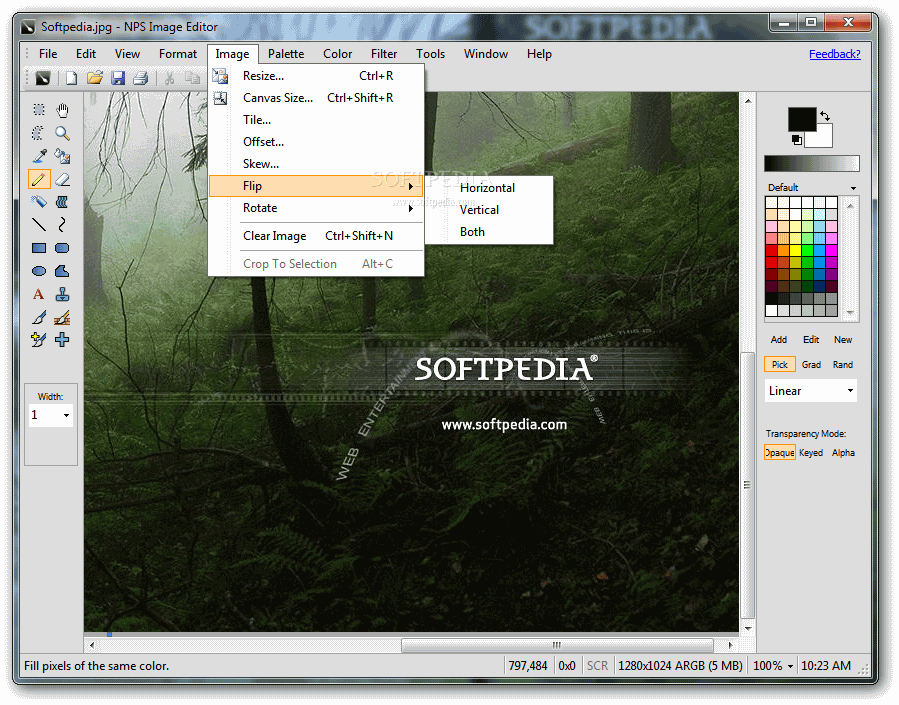Select the smudge tool with wavy icon
The width and height of the screenshot is (899, 705).
pos(62,202)
